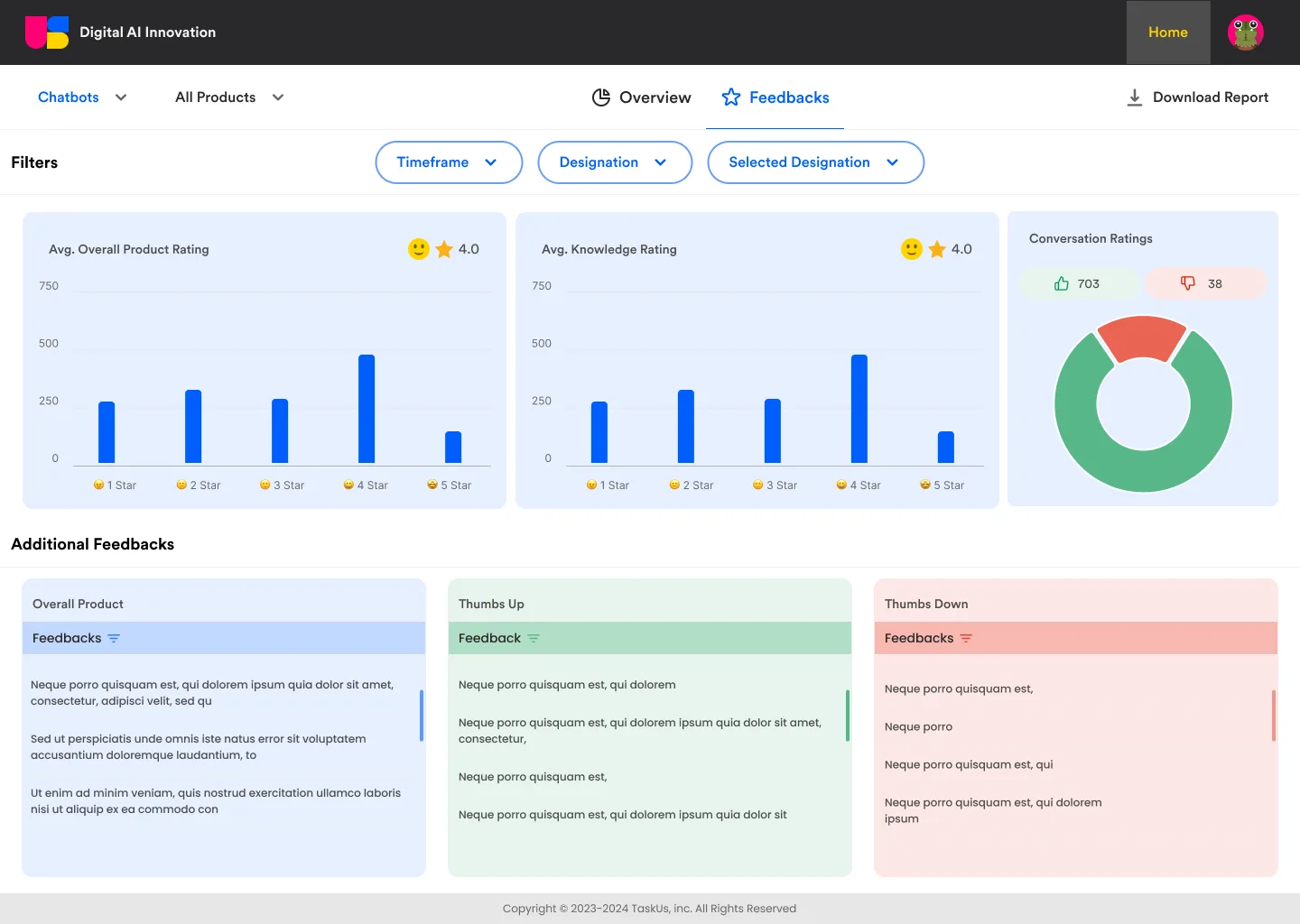The height and width of the screenshot is (924, 1300).
Task: Click the 38 thumbs down rating pill
Action: [1206, 283]
